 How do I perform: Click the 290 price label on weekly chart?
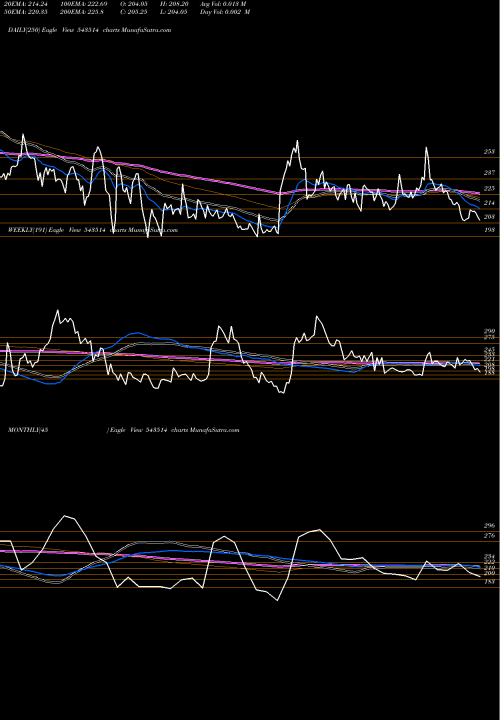(489, 331)
